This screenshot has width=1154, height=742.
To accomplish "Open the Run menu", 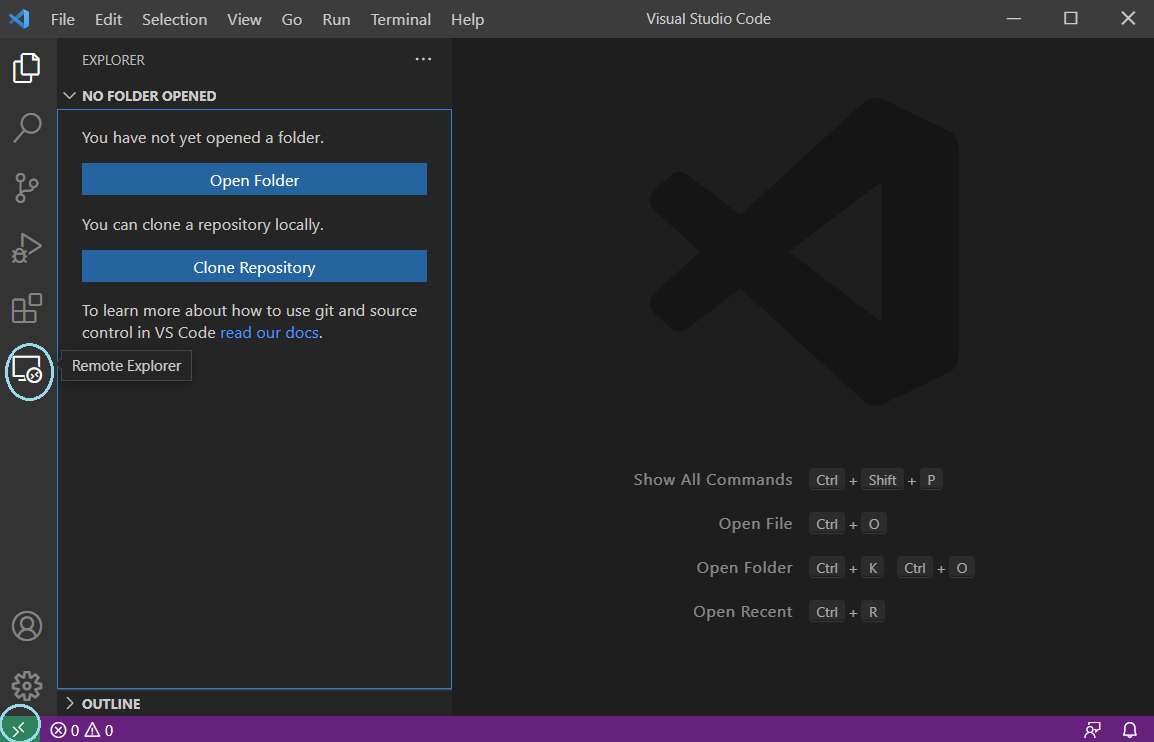I will coord(336,19).
